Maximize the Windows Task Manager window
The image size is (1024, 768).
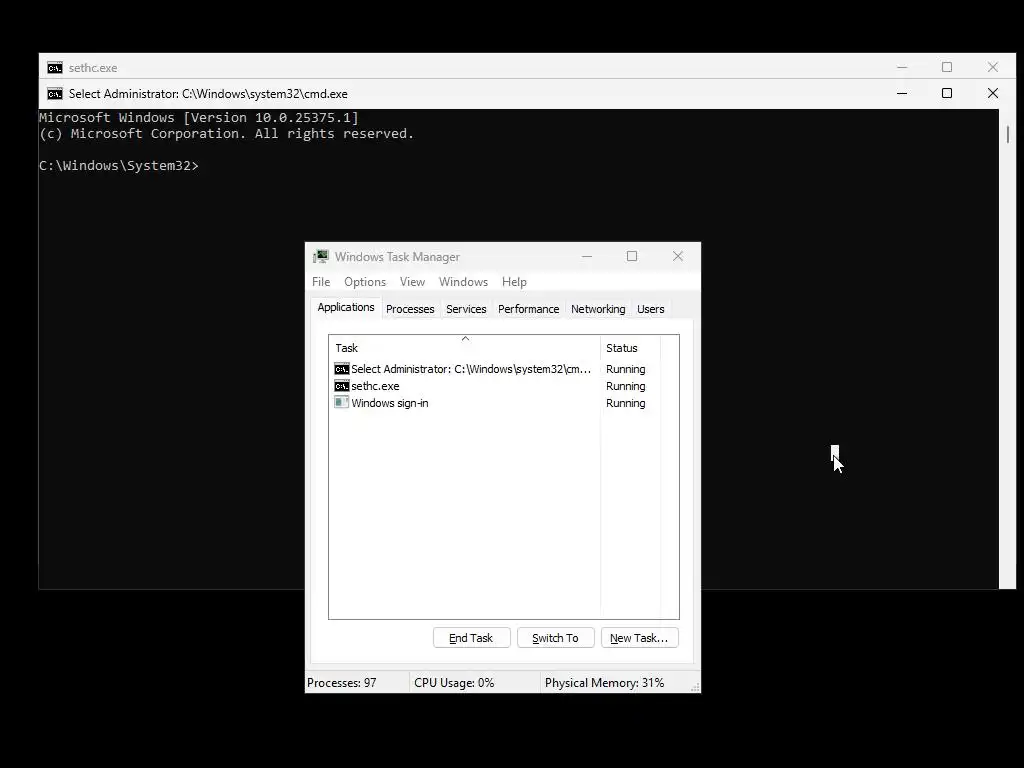632,256
